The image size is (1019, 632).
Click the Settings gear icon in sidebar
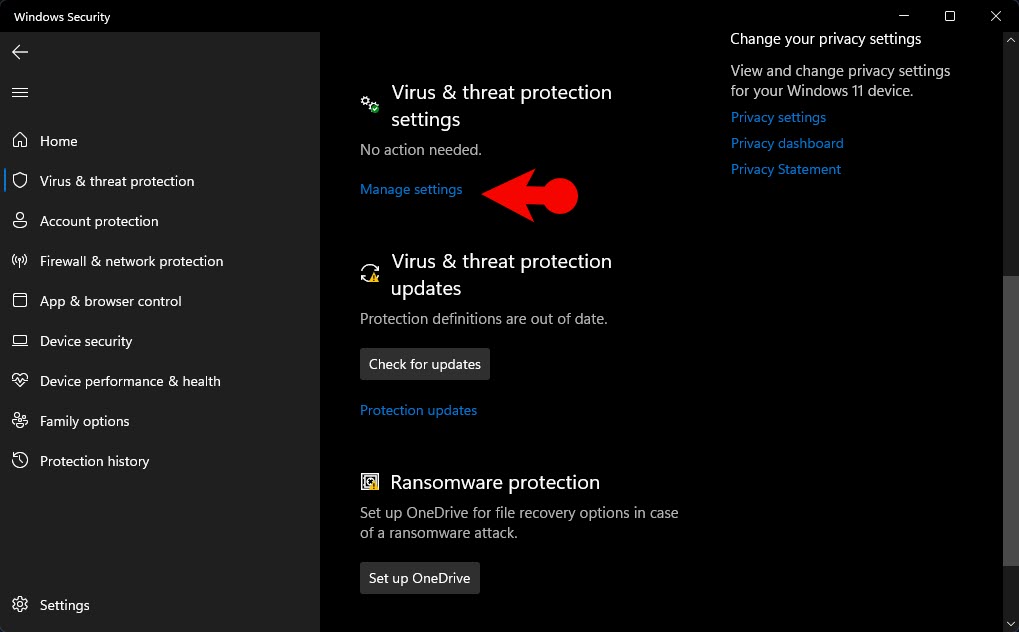click(20, 605)
